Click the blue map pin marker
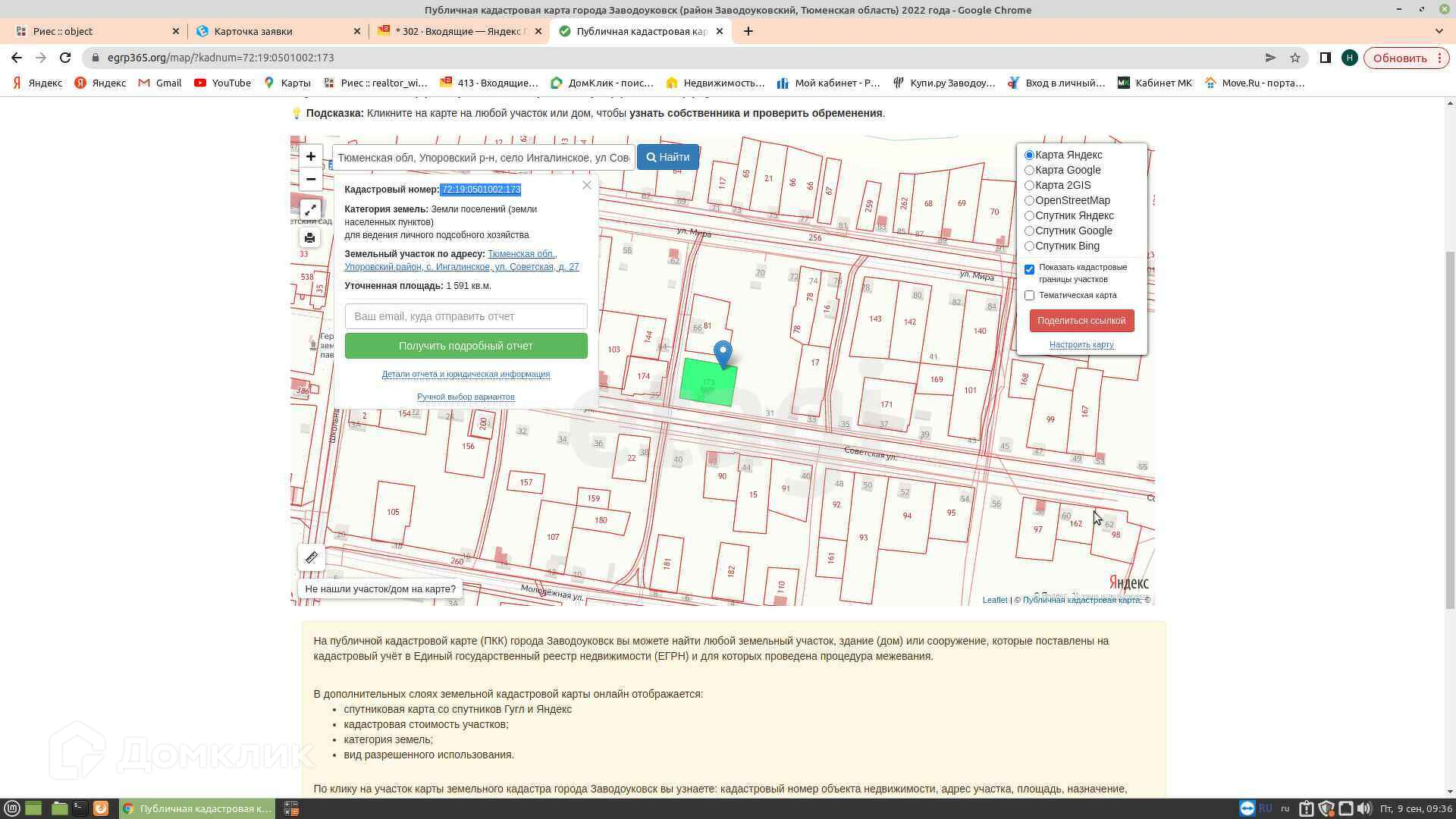This screenshot has height=819, width=1456. click(723, 354)
